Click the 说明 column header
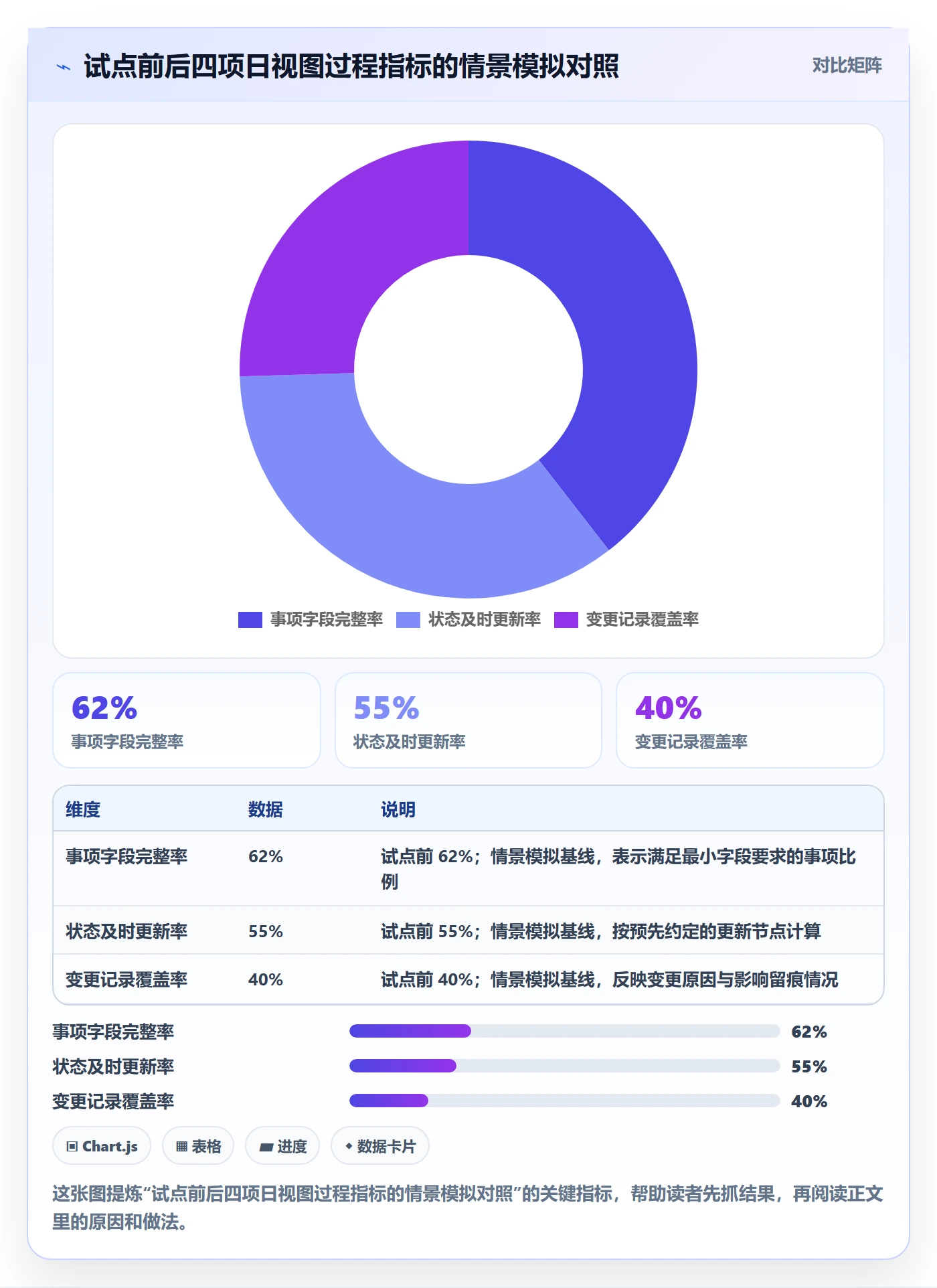 point(398,810)
